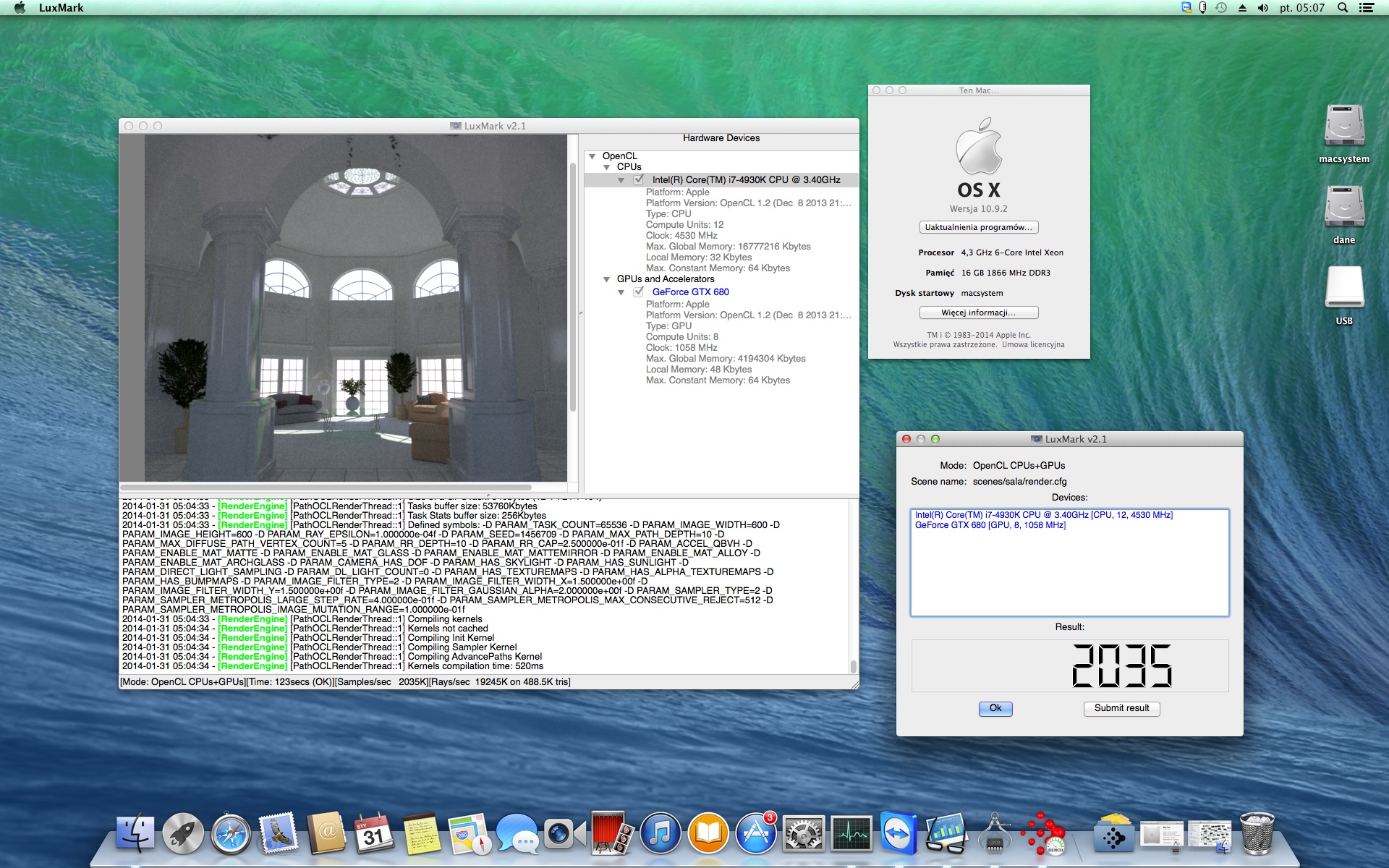Viewport: 1389px width, 868px height.
Task: Open the Time Machine menu bar icon
Action: click(1221, 8)
